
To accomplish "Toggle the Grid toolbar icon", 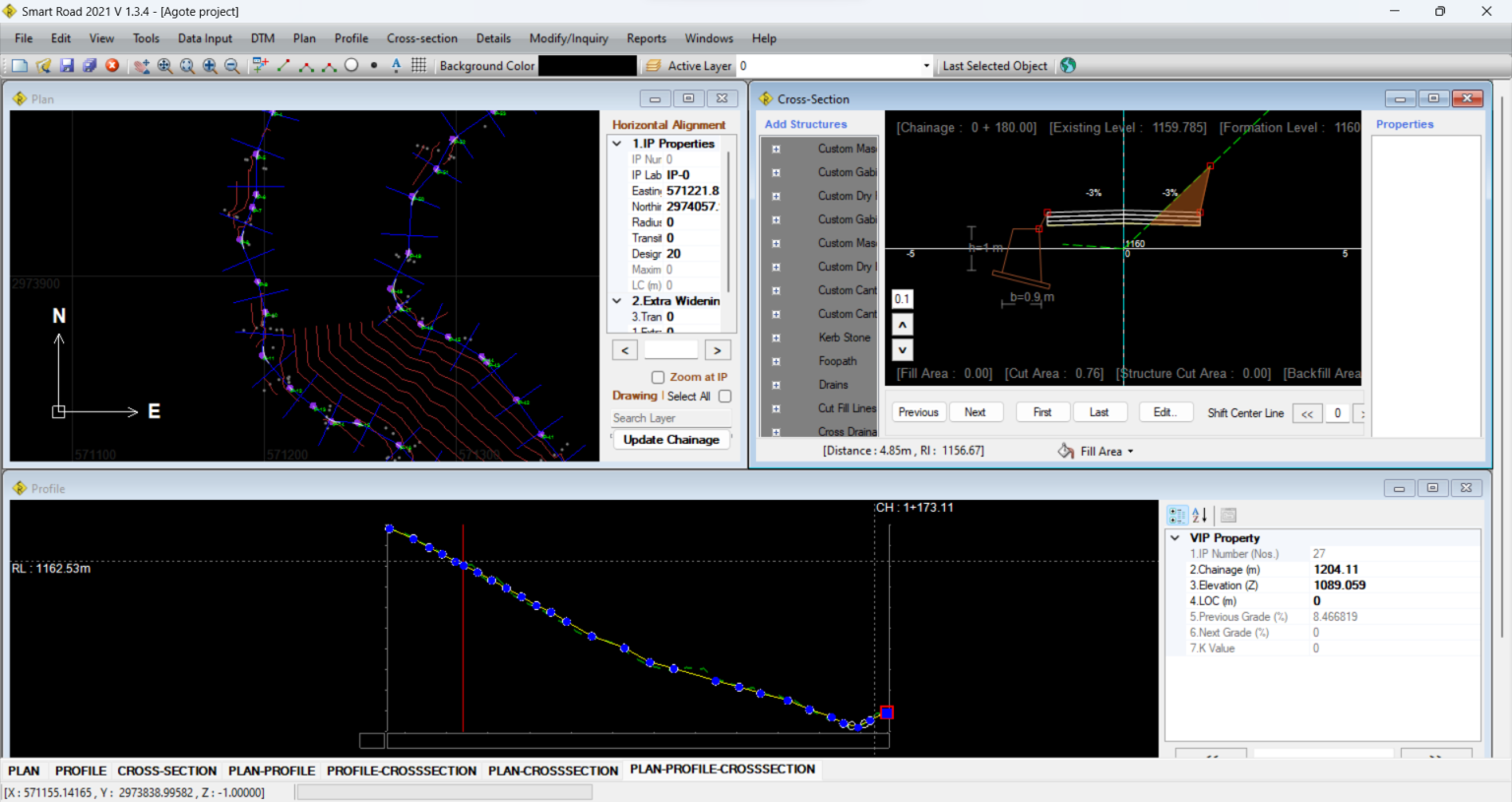I will [419, 66].
